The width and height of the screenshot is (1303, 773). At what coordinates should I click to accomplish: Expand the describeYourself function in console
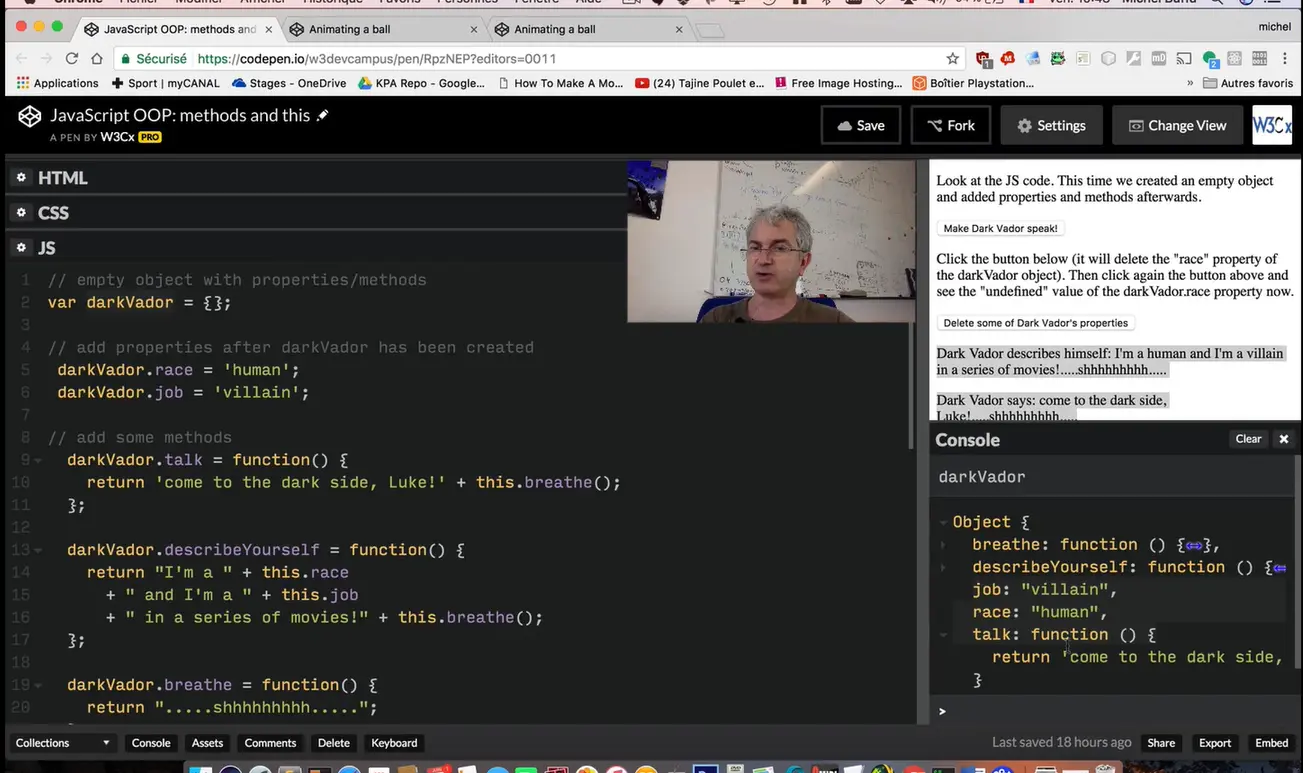[x=943, y=567]
